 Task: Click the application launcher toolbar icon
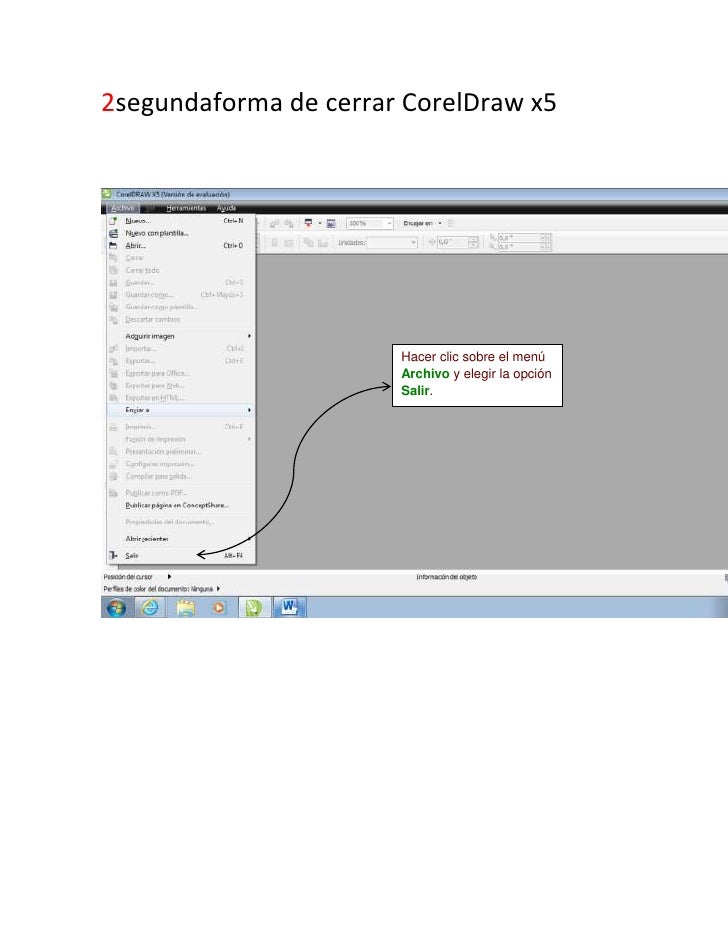pyautogui.click(x=309, y=223)
